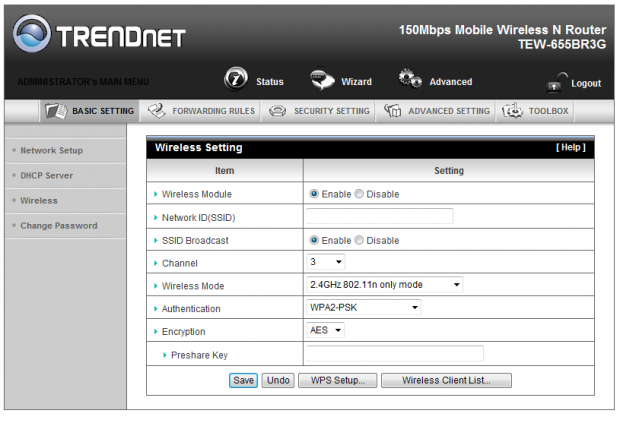The width and height of the screenshot is (620, 423).
Task: Select Enable for Wireless Module
Action: [x=314, y=194]
